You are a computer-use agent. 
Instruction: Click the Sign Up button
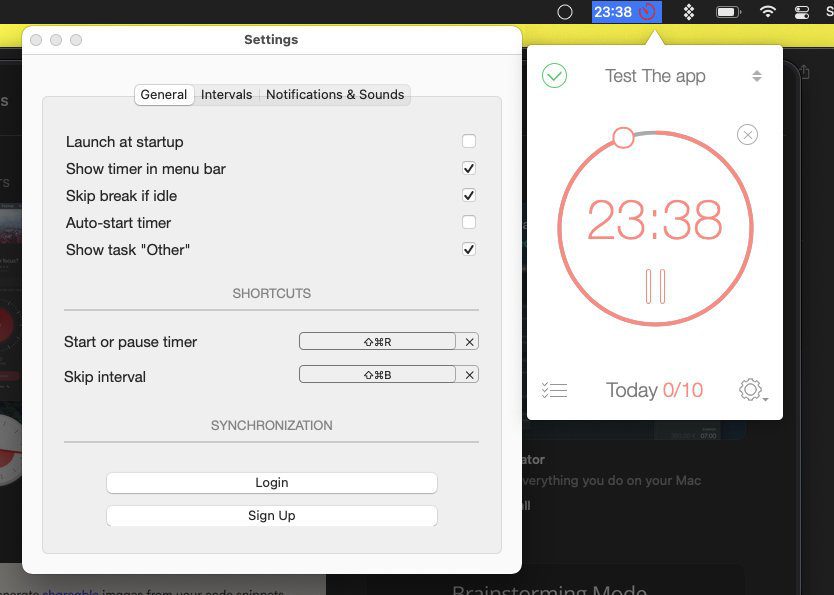[x=272, y=516]
